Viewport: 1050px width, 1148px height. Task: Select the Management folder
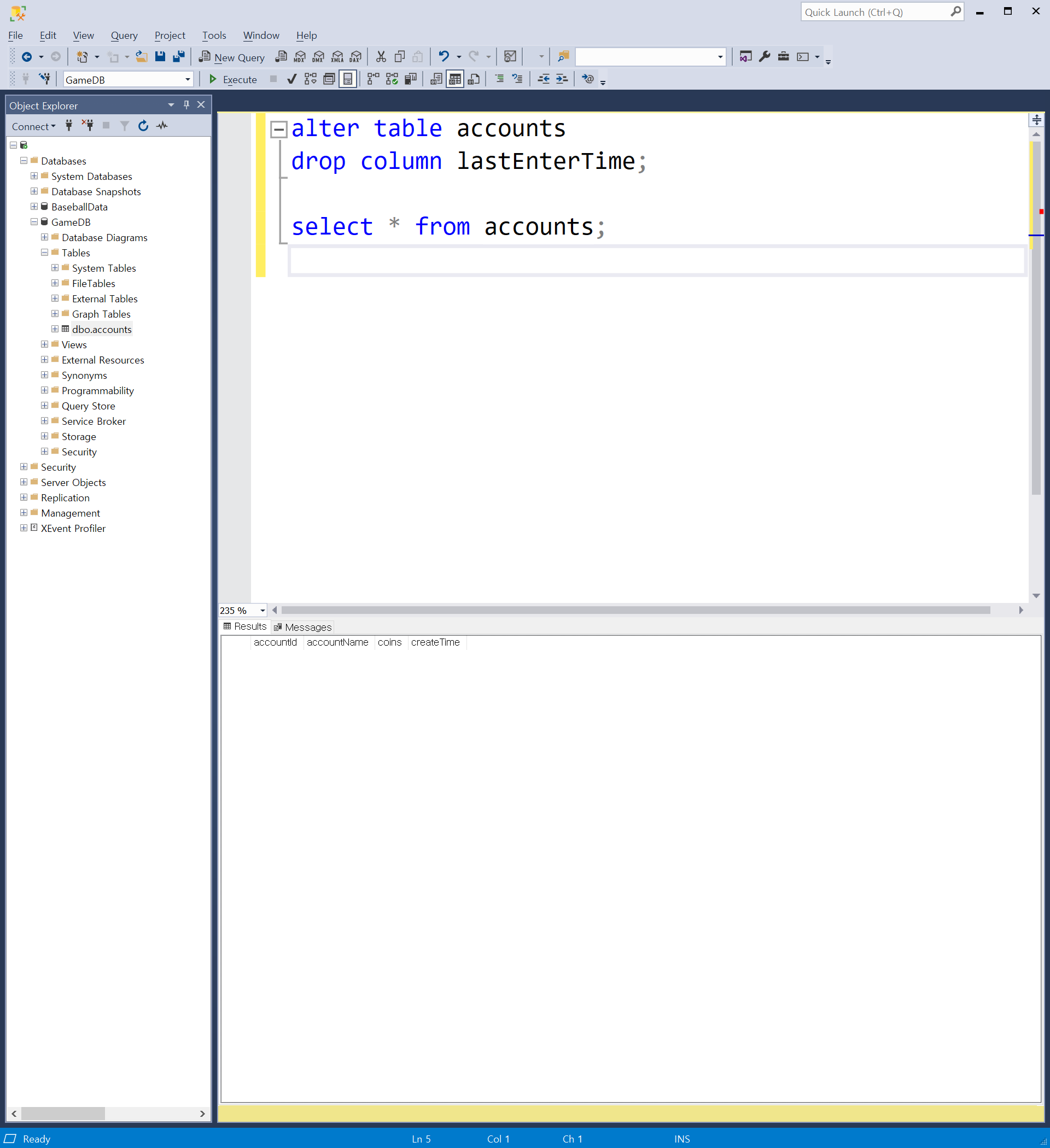70,513
